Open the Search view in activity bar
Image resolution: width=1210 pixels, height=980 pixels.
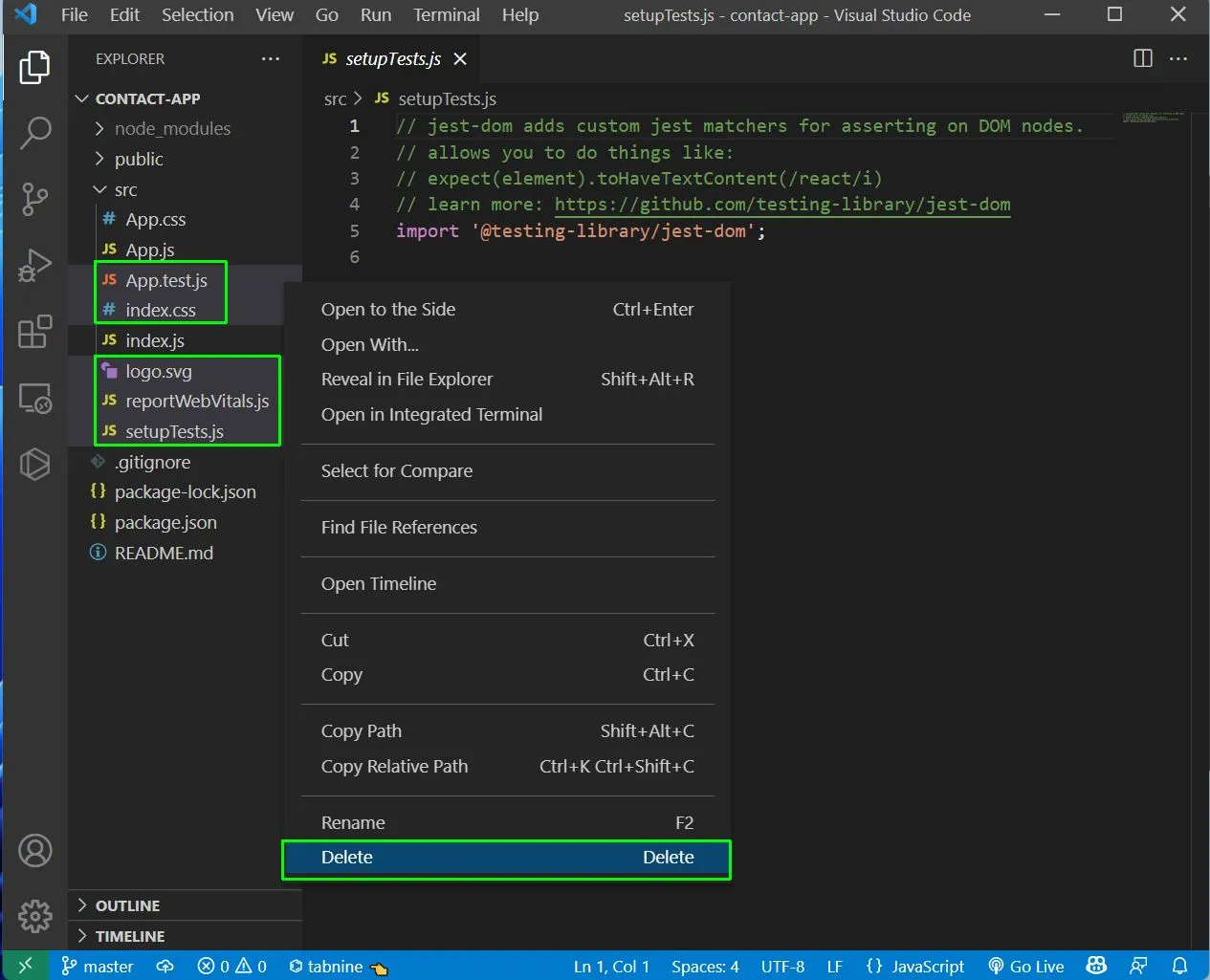(x=35, y=132)
